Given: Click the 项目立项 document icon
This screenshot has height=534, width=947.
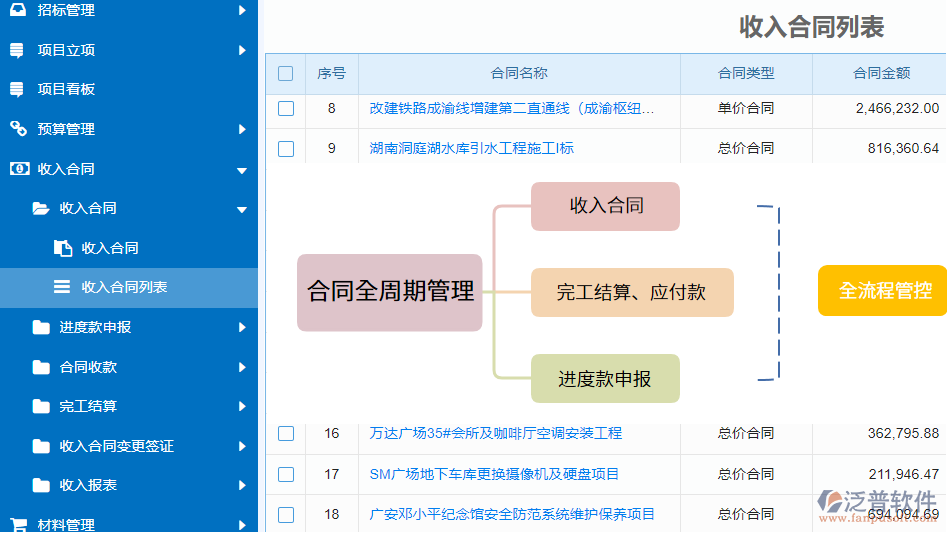Looking at the screenshot, I should [17, 50].
